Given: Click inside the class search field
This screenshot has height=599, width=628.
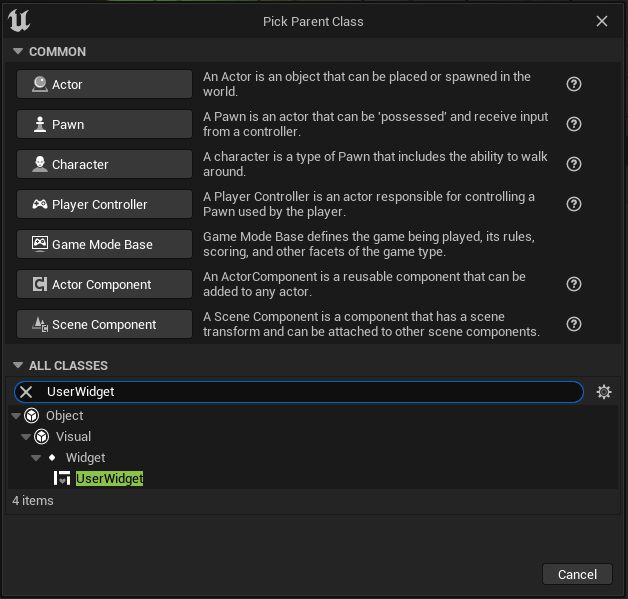Looking at the screenshot, I should (300, 392).
